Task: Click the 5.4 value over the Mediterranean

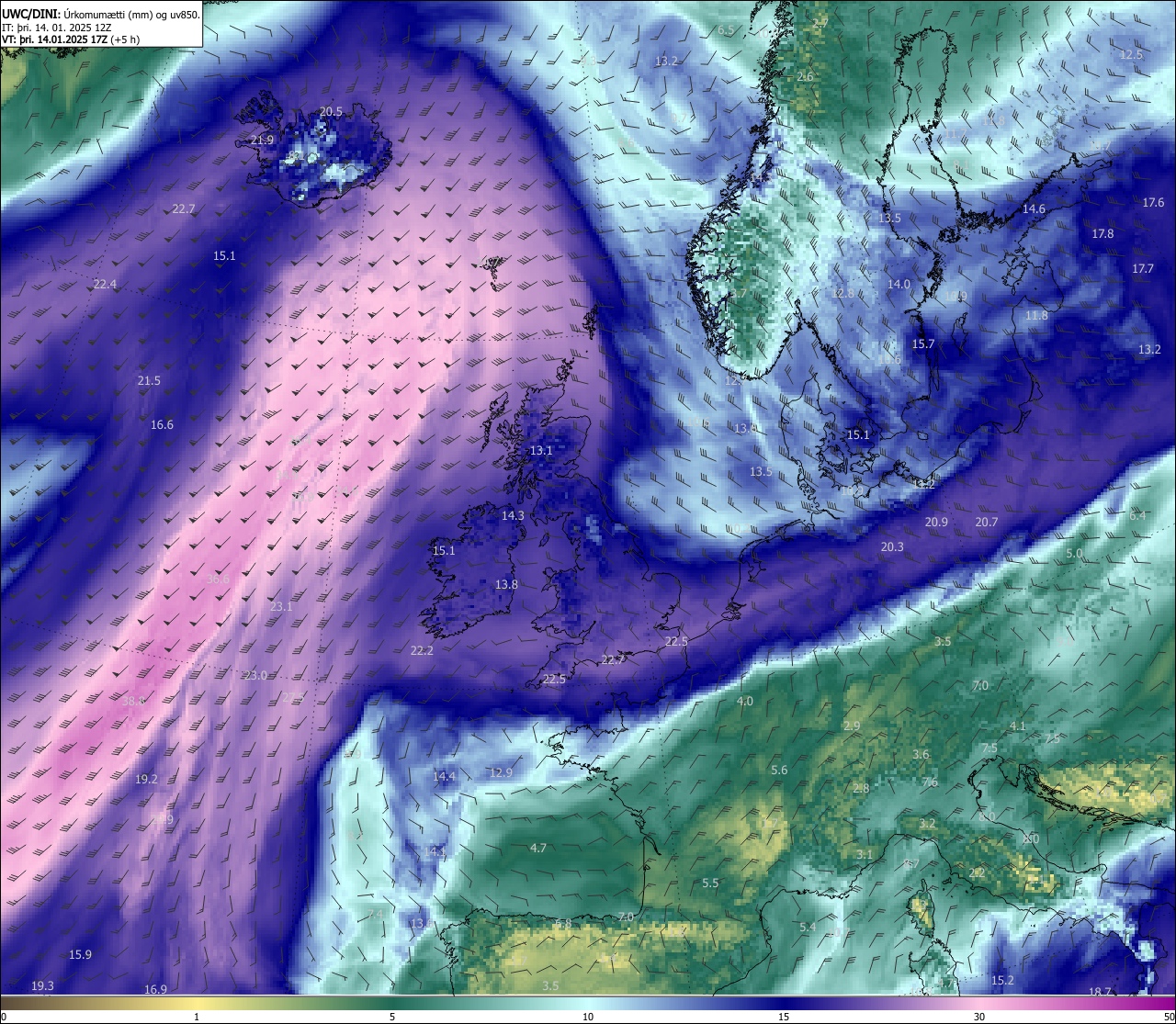Action: click(808, 927)
